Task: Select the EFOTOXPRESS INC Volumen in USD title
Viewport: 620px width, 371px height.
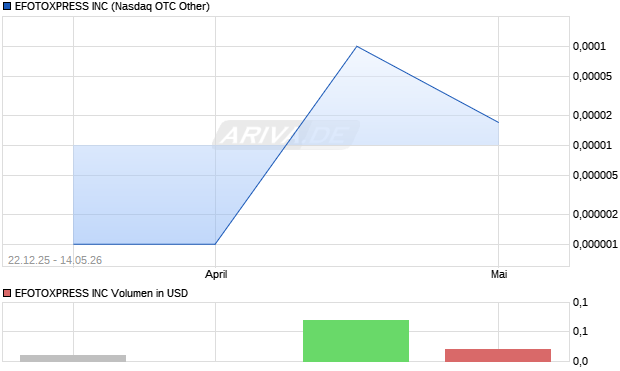Action: tap(101, 293)
